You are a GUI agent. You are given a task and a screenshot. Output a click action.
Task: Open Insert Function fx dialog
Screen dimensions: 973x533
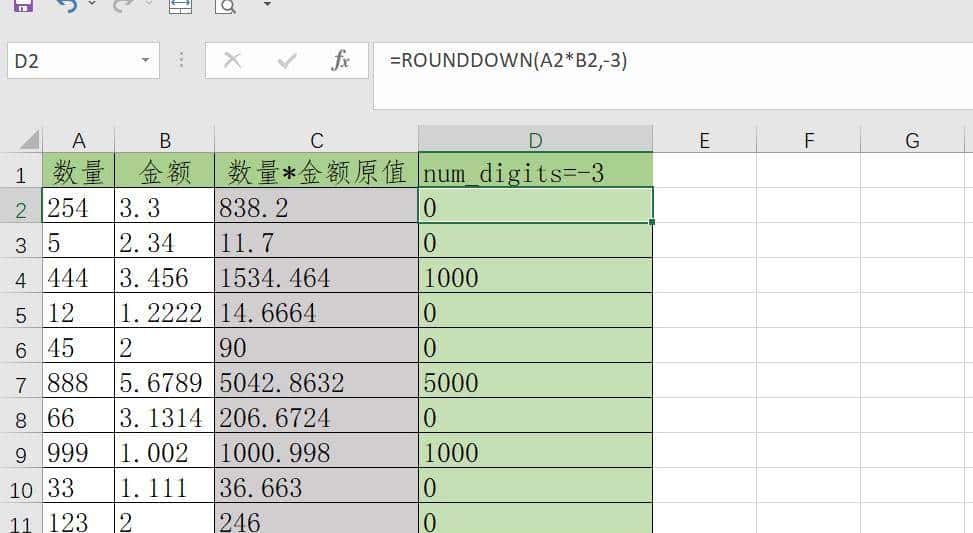[341, 60]
